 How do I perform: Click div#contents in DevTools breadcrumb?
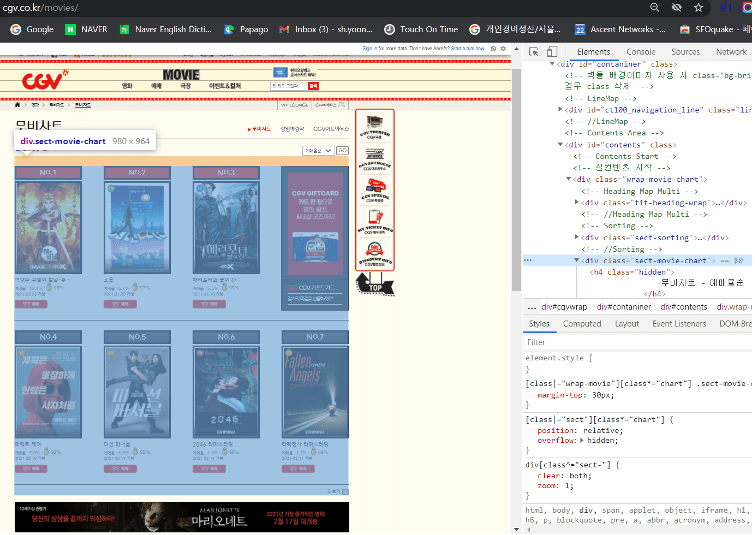pos(684,307)
